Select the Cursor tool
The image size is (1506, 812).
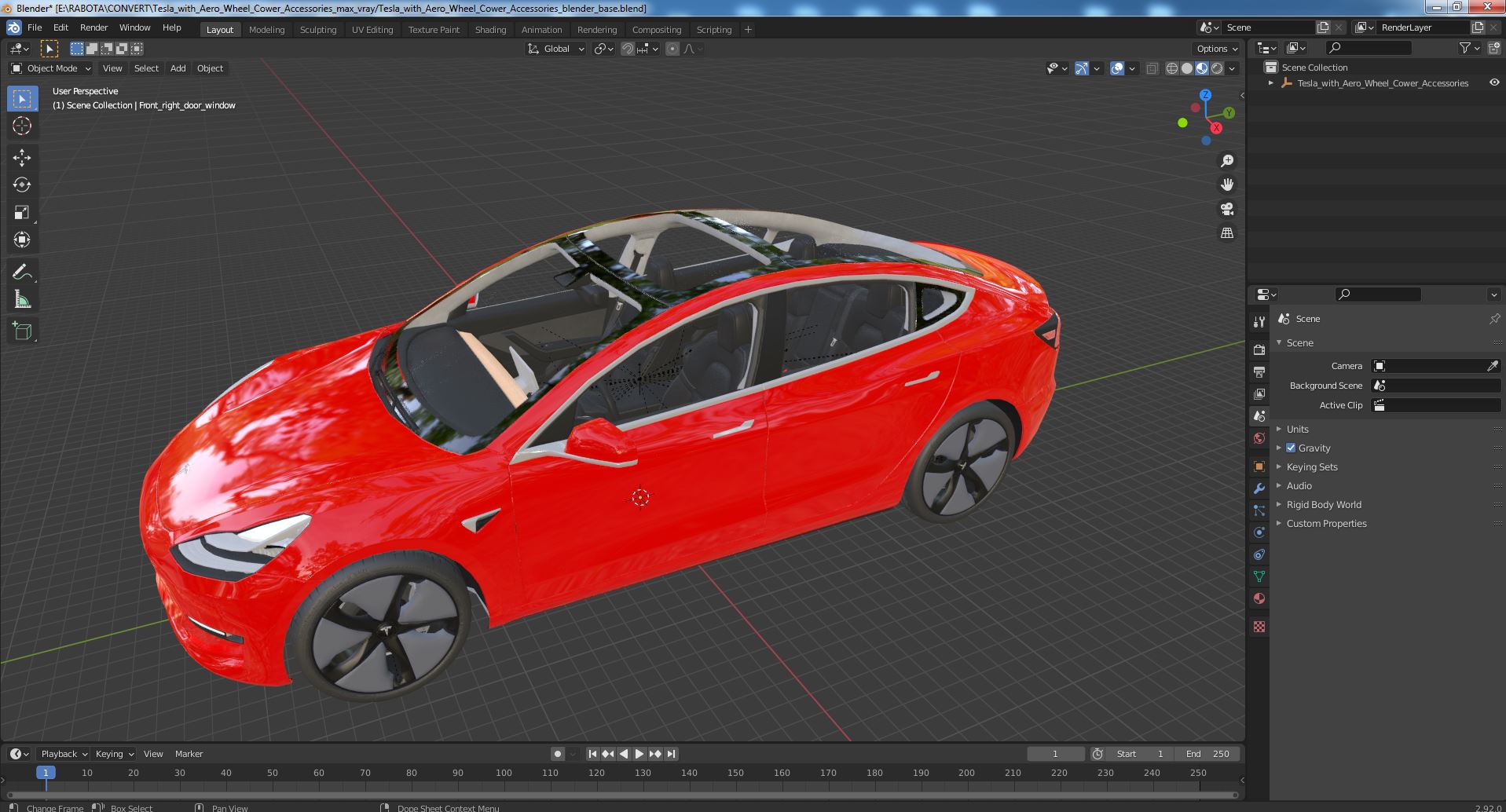(22, 126)
